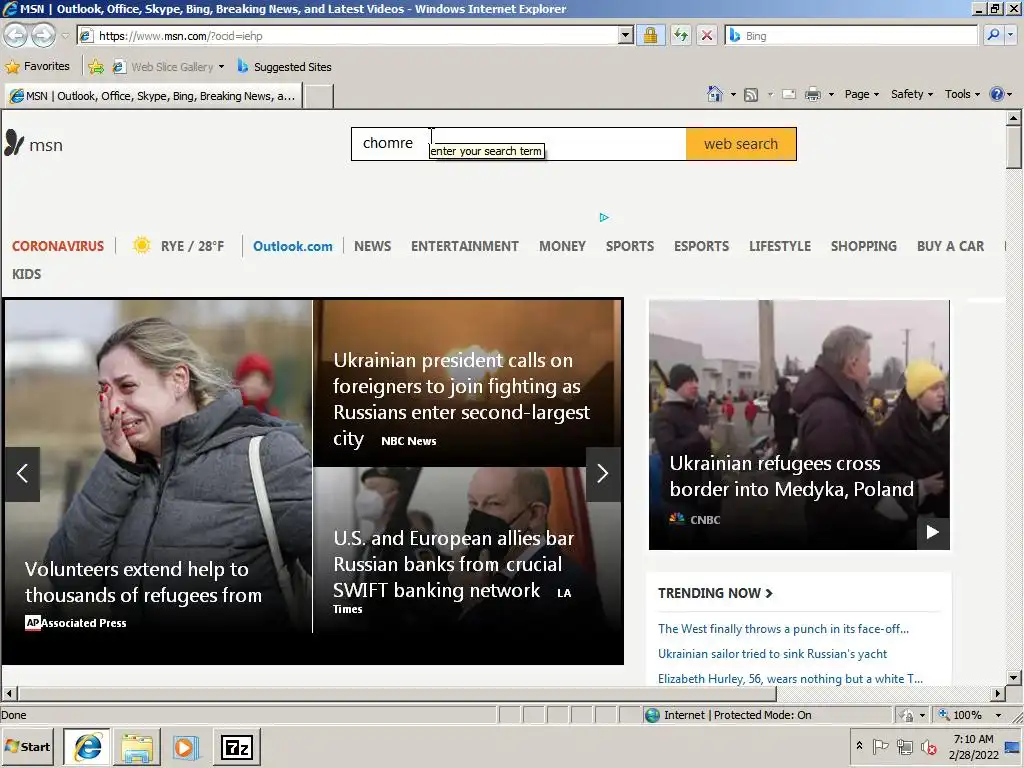
Task: Click the MSN butterfly logo
Action: [x=14, y=142]
